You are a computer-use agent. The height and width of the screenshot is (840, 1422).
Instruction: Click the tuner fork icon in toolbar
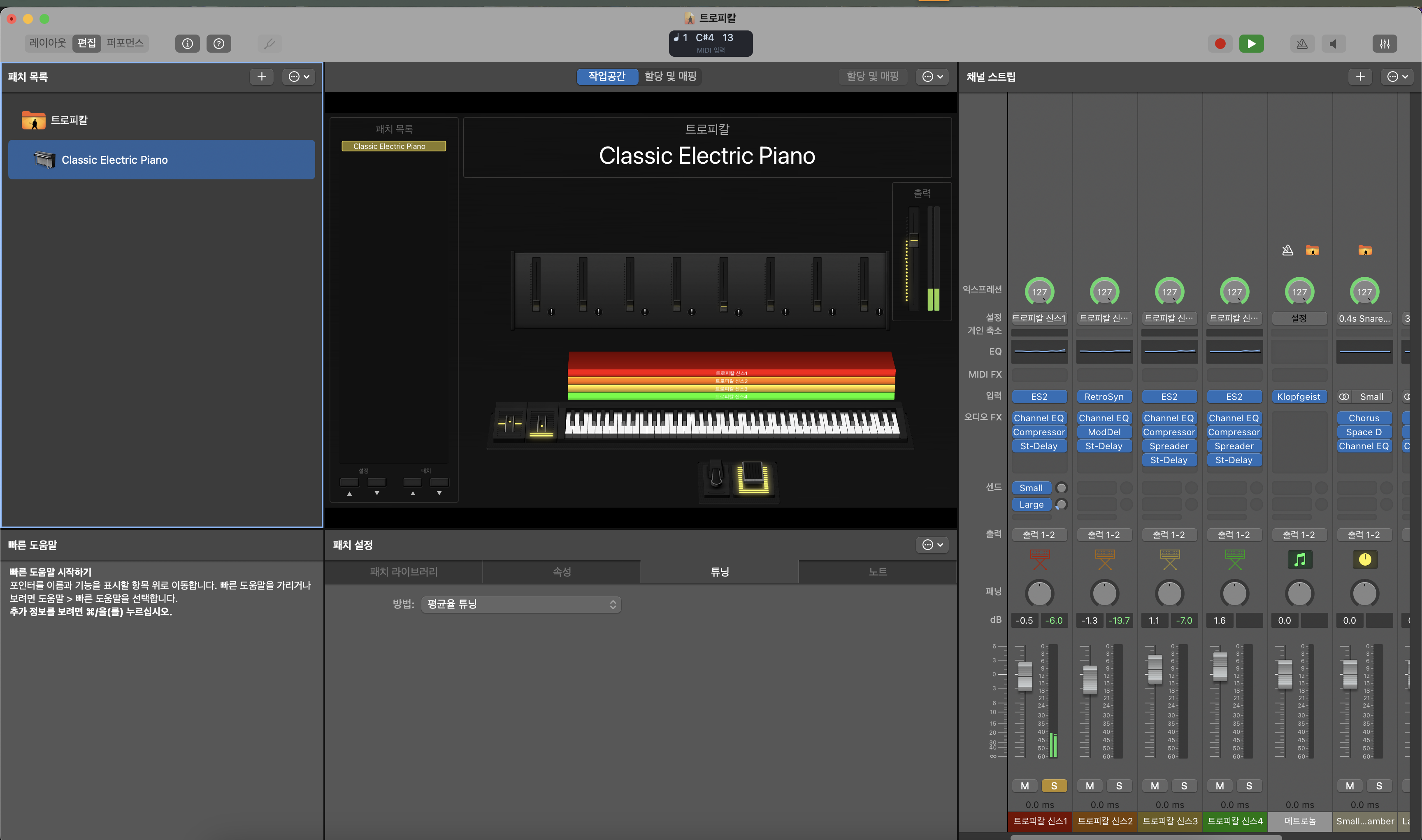(270, 44)
